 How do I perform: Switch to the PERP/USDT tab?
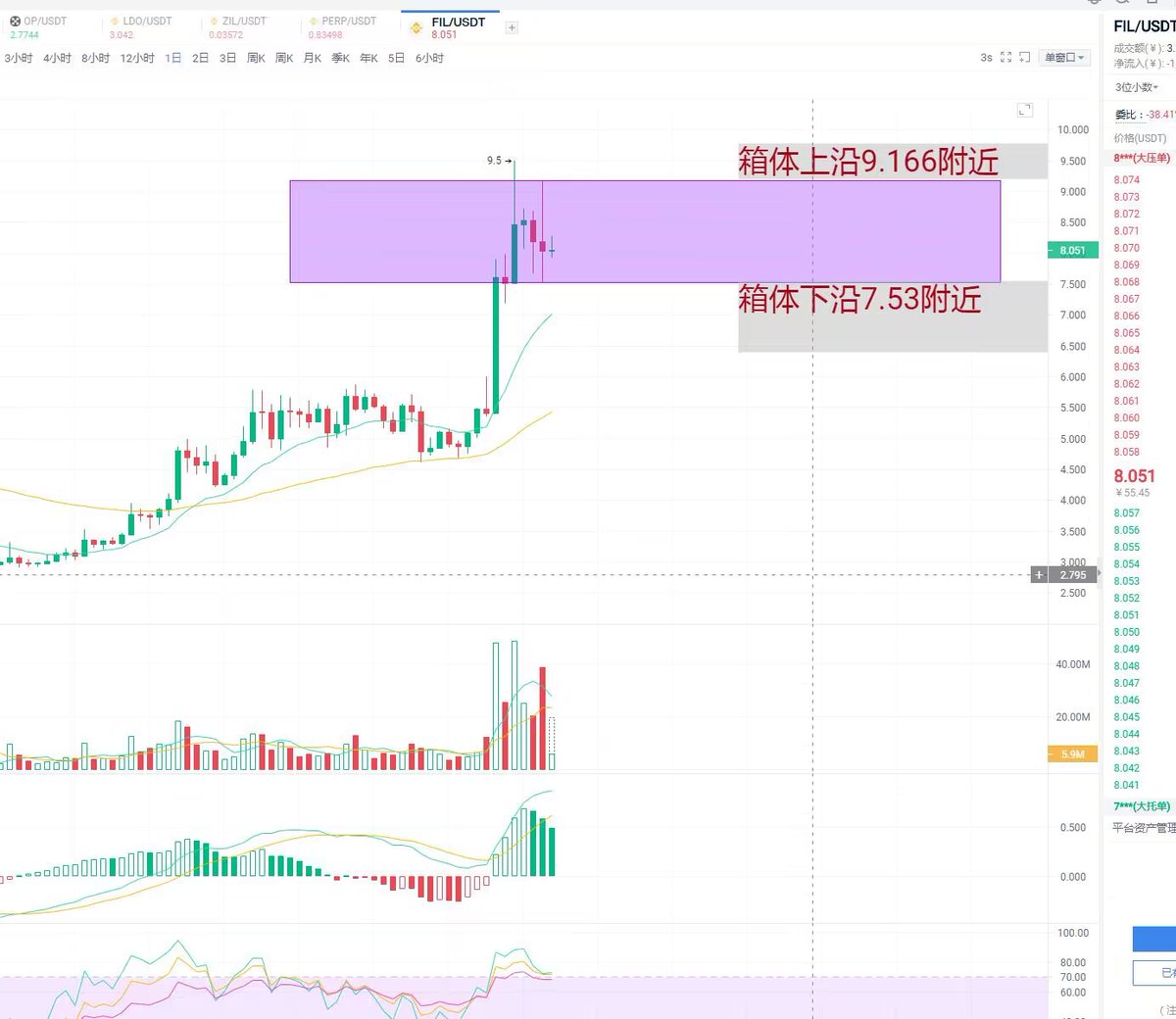click(x=342, y=27)
